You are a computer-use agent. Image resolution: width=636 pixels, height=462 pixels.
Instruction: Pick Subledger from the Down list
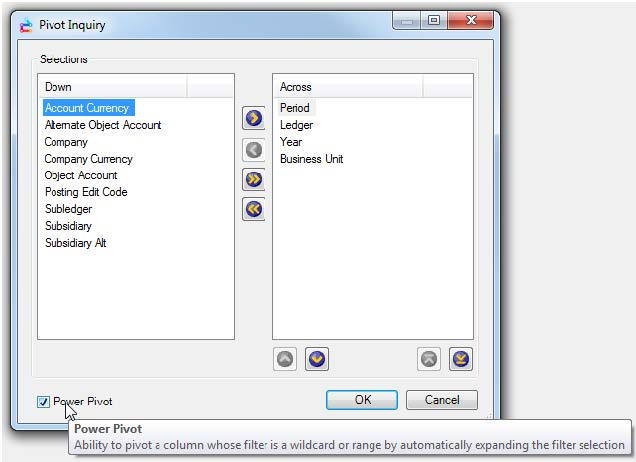[x=70, y=209]
